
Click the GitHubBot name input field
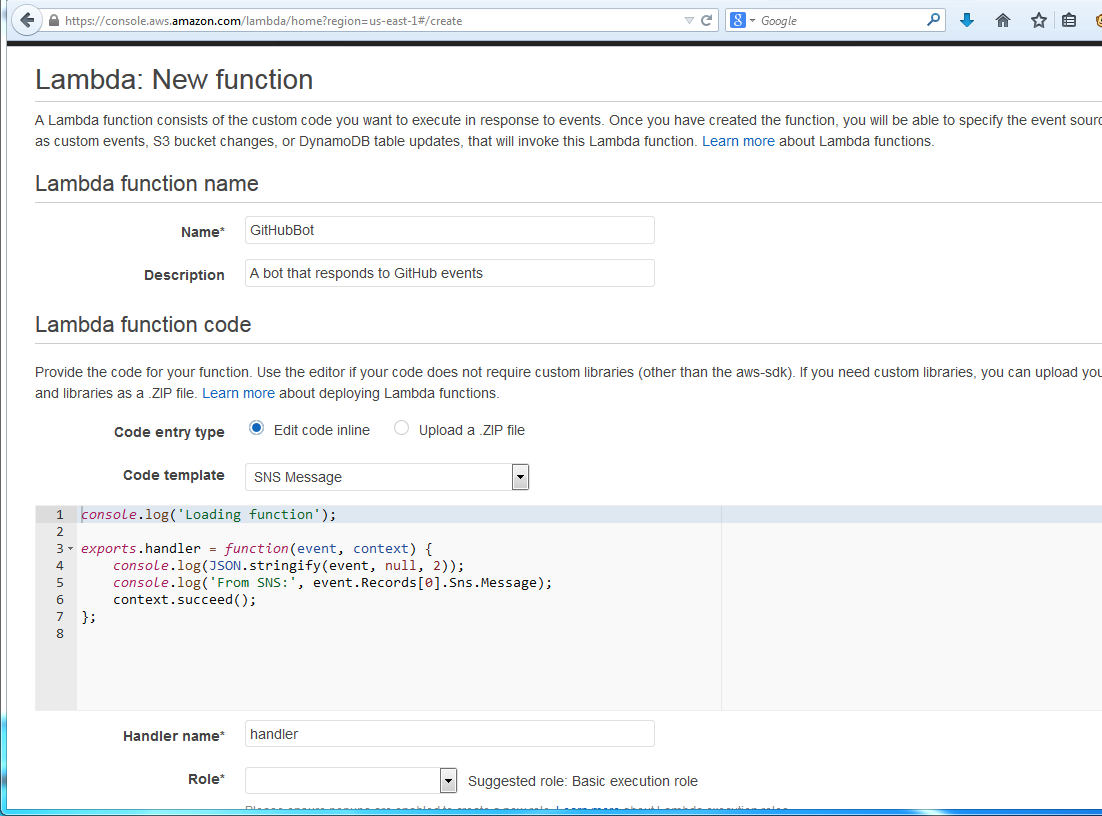[x=450, y=229]
